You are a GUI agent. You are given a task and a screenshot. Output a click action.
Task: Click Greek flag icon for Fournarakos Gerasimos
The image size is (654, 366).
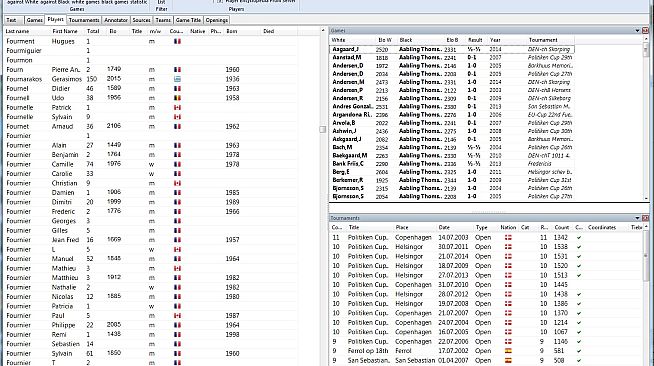(177, 79)
